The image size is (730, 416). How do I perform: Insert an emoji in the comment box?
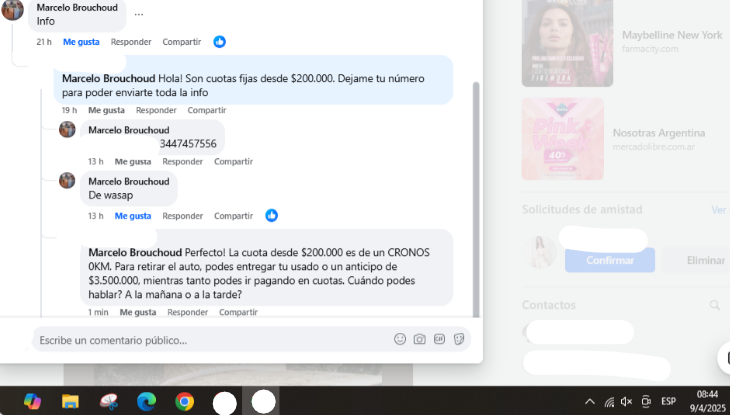point(400,339)
